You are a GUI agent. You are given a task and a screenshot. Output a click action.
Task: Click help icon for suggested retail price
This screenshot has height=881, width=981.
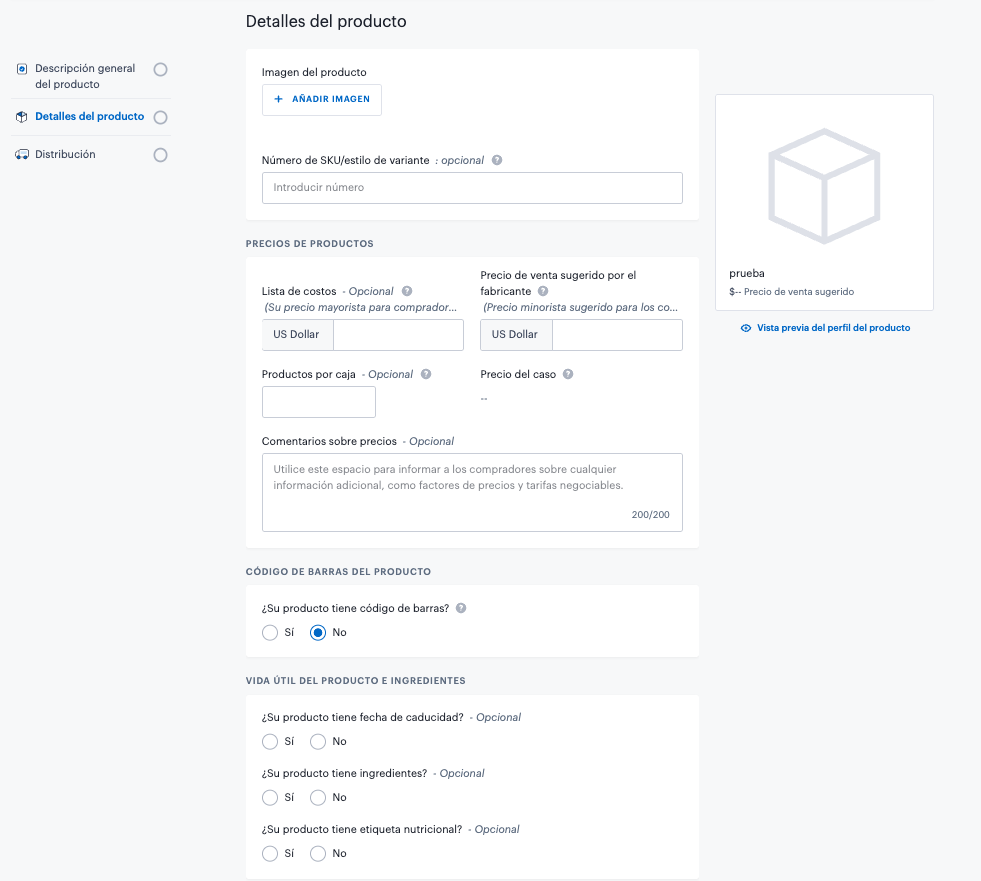pyautogui.click(x=543, y=291)
